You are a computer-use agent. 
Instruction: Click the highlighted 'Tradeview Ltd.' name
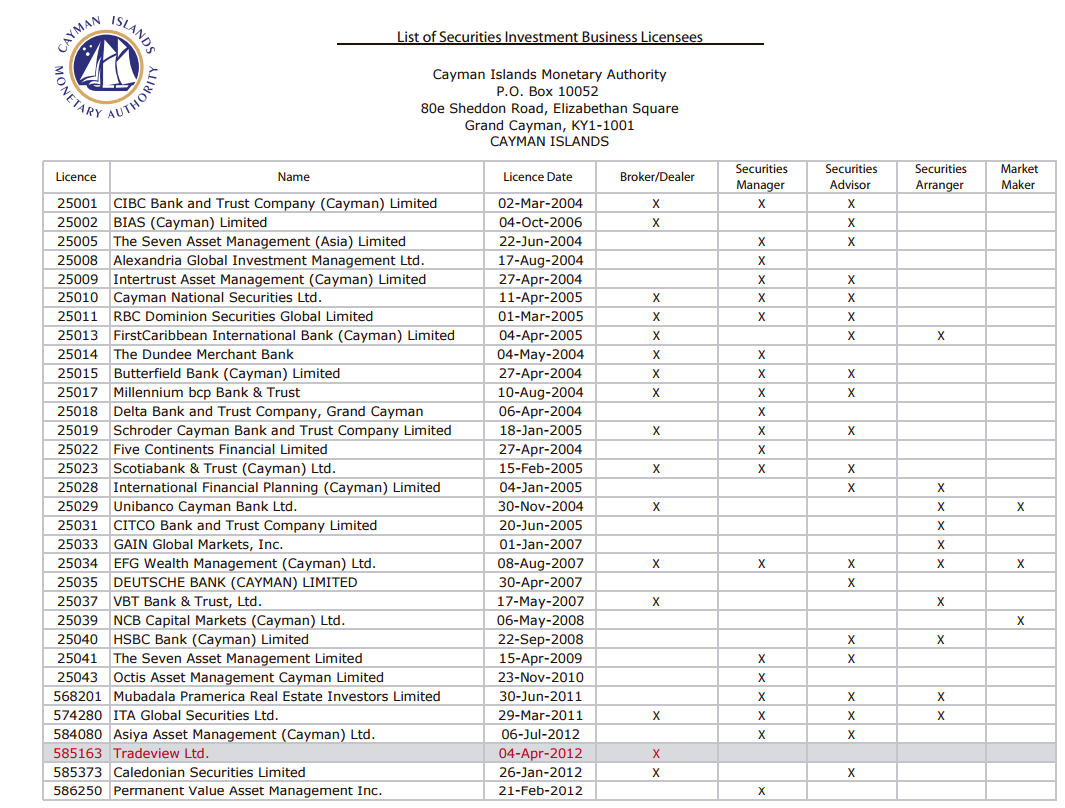pyautogui.click(x=161, y=754)
